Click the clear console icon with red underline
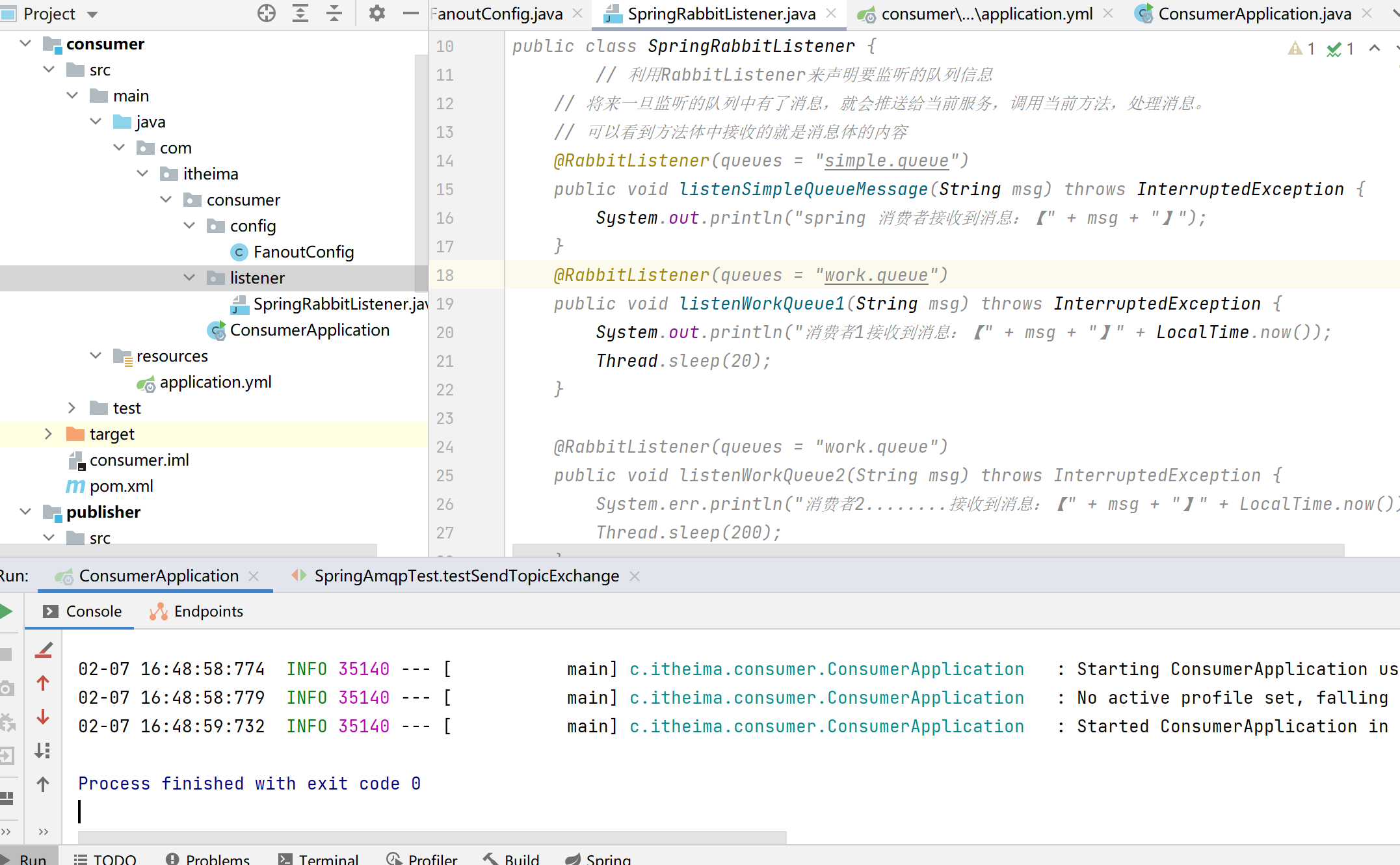The width and height of the screenshot is (1400, 865). [44, 650]
